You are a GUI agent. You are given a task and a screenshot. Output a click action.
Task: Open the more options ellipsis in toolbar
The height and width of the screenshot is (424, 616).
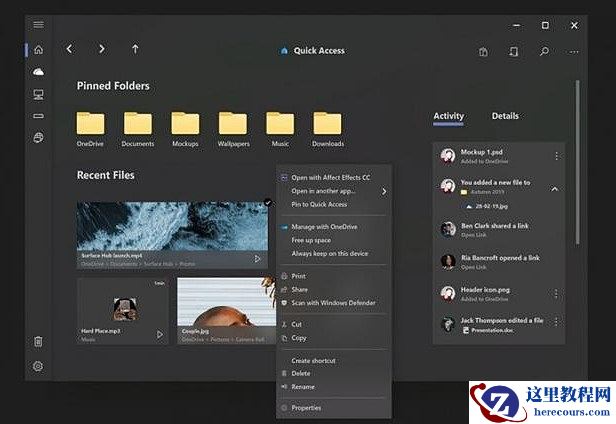[574, 51]
